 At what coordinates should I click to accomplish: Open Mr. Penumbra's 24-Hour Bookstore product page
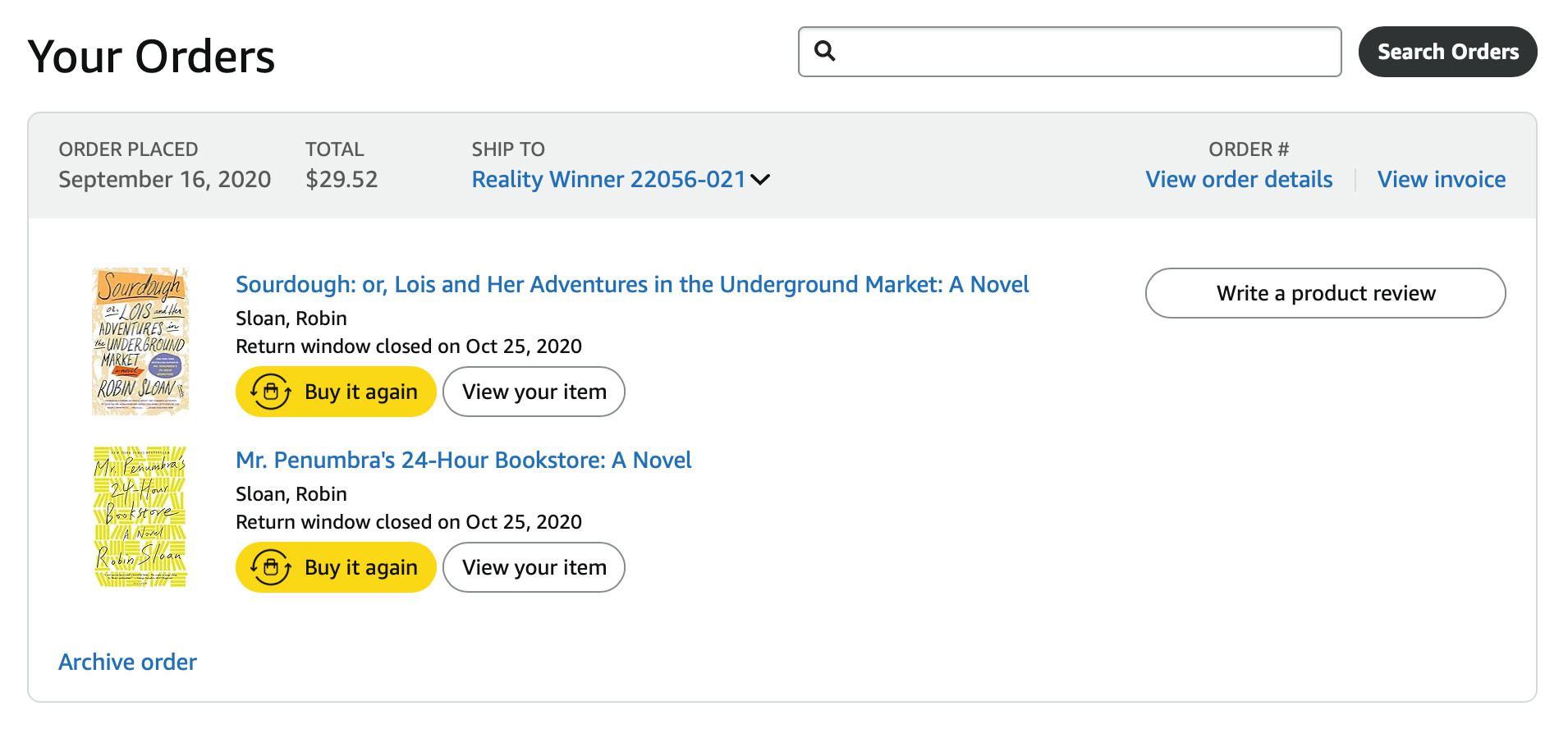pos(463,460)
